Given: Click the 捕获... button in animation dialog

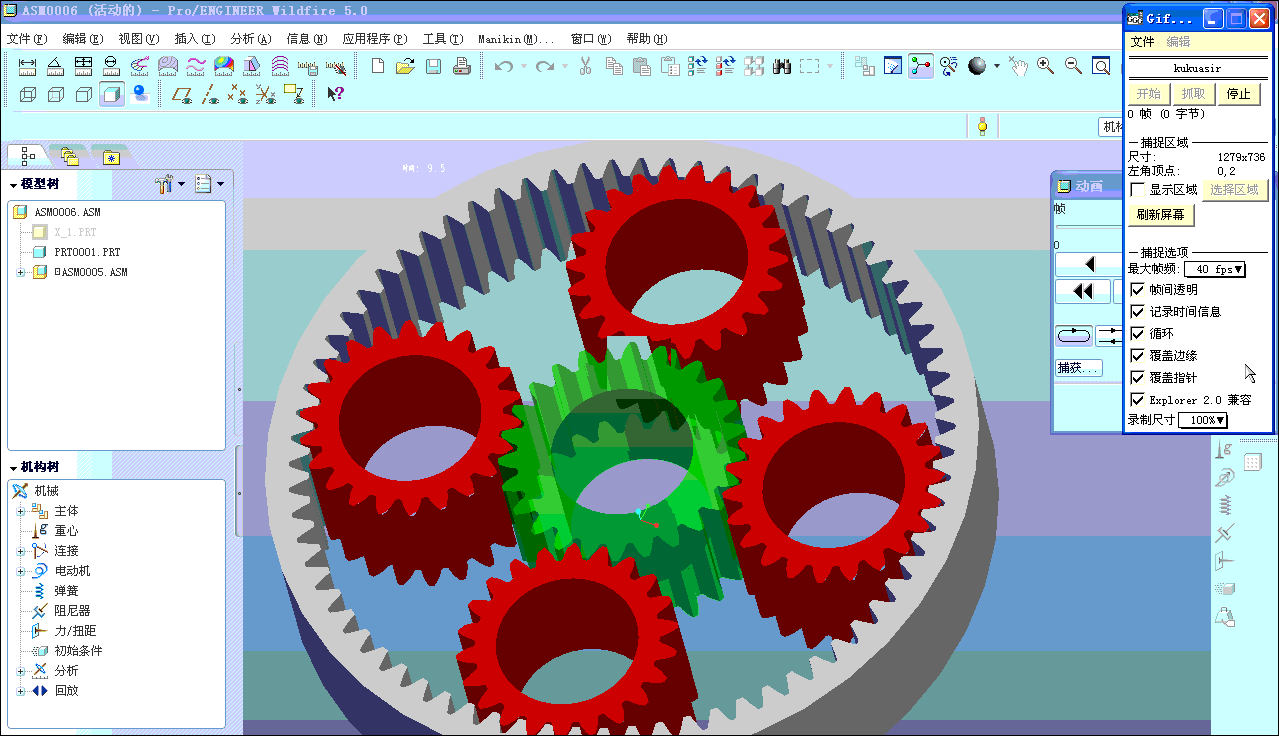Looking at the screenshot, I should point(1079,368).
